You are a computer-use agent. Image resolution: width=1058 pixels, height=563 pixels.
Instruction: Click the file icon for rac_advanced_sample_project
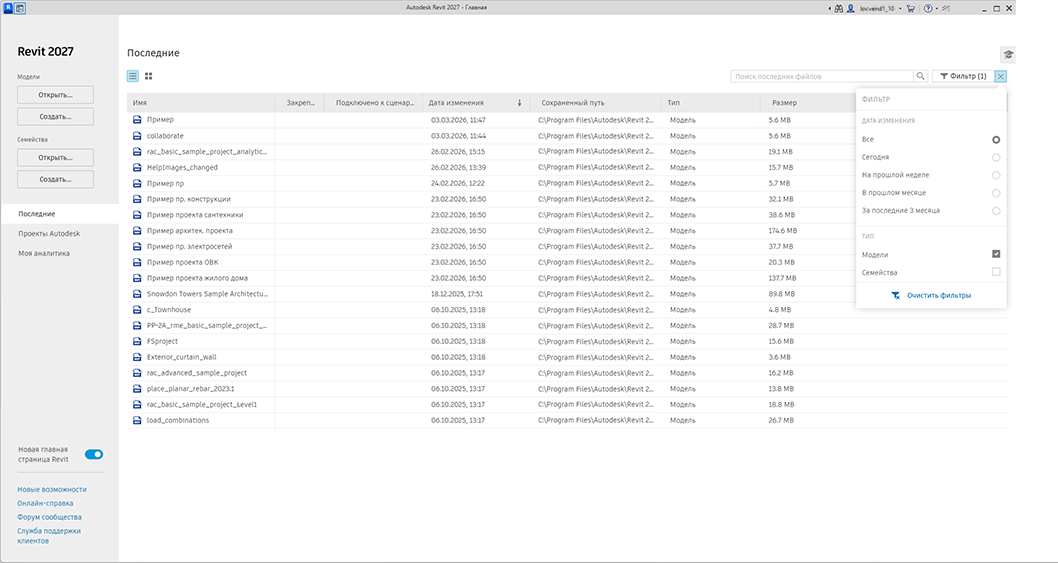click(x=137, y=373)
